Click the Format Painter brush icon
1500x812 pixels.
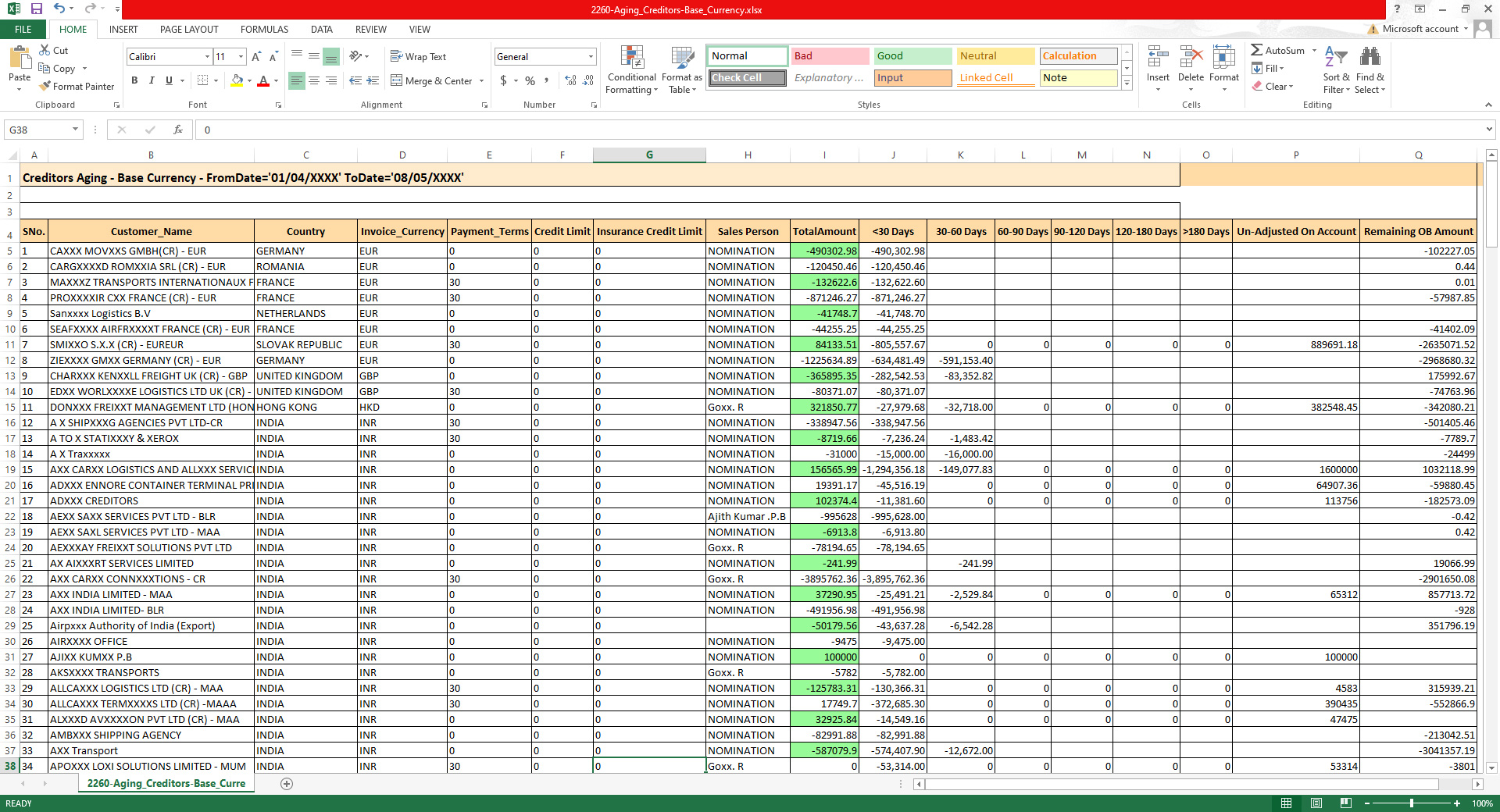pyautogui.click(x=45, y=87)
